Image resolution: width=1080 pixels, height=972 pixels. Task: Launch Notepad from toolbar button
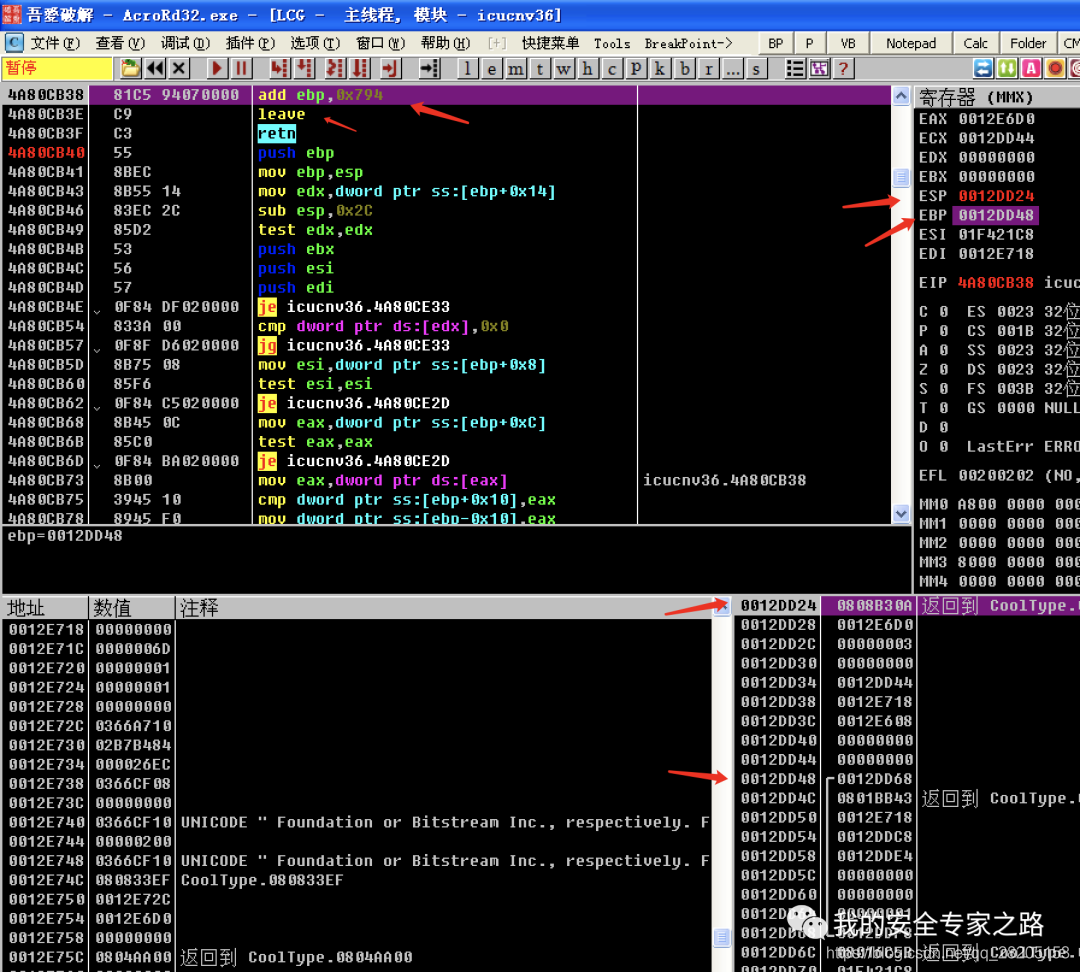pos(911,43)
